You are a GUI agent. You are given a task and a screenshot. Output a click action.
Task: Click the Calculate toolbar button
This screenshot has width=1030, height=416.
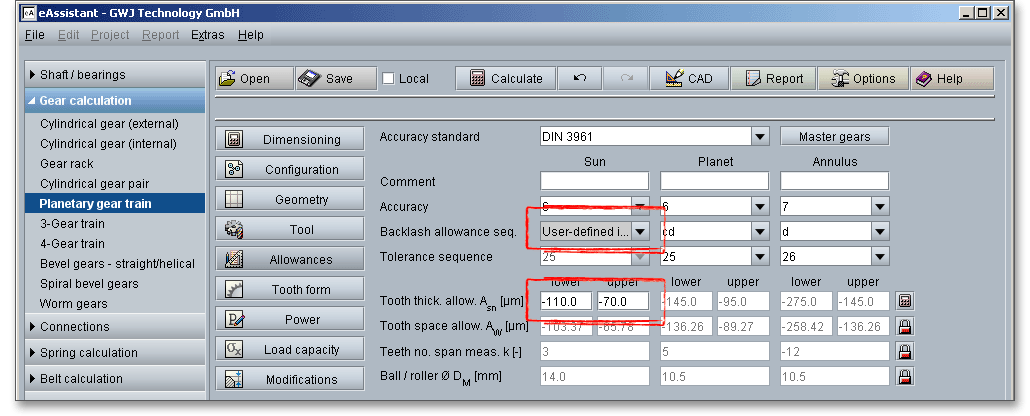point(506,79)
